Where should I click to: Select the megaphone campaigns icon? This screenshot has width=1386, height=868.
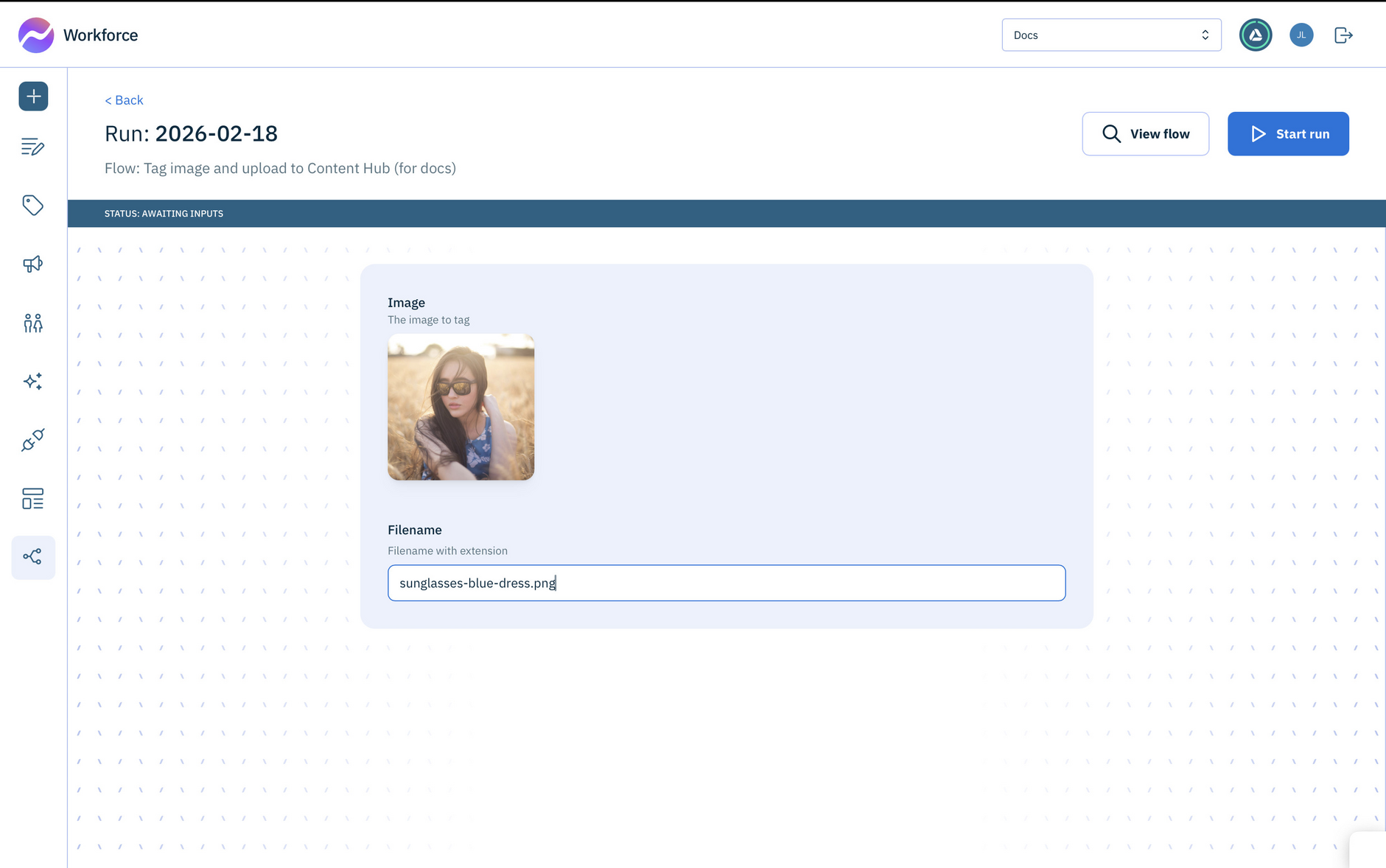(33, 264)
